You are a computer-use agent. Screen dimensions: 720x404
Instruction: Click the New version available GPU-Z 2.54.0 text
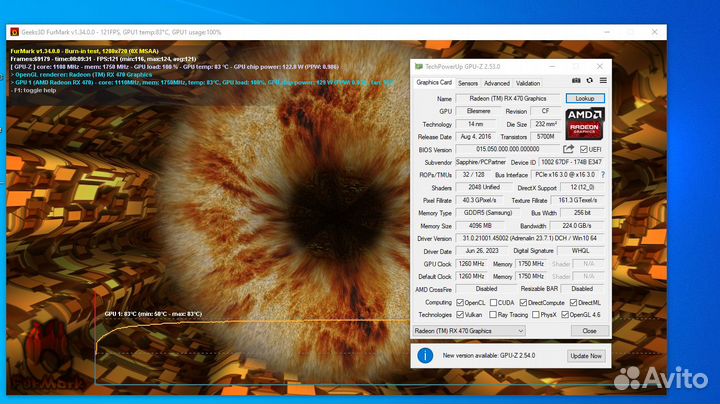tap(489, 356)
